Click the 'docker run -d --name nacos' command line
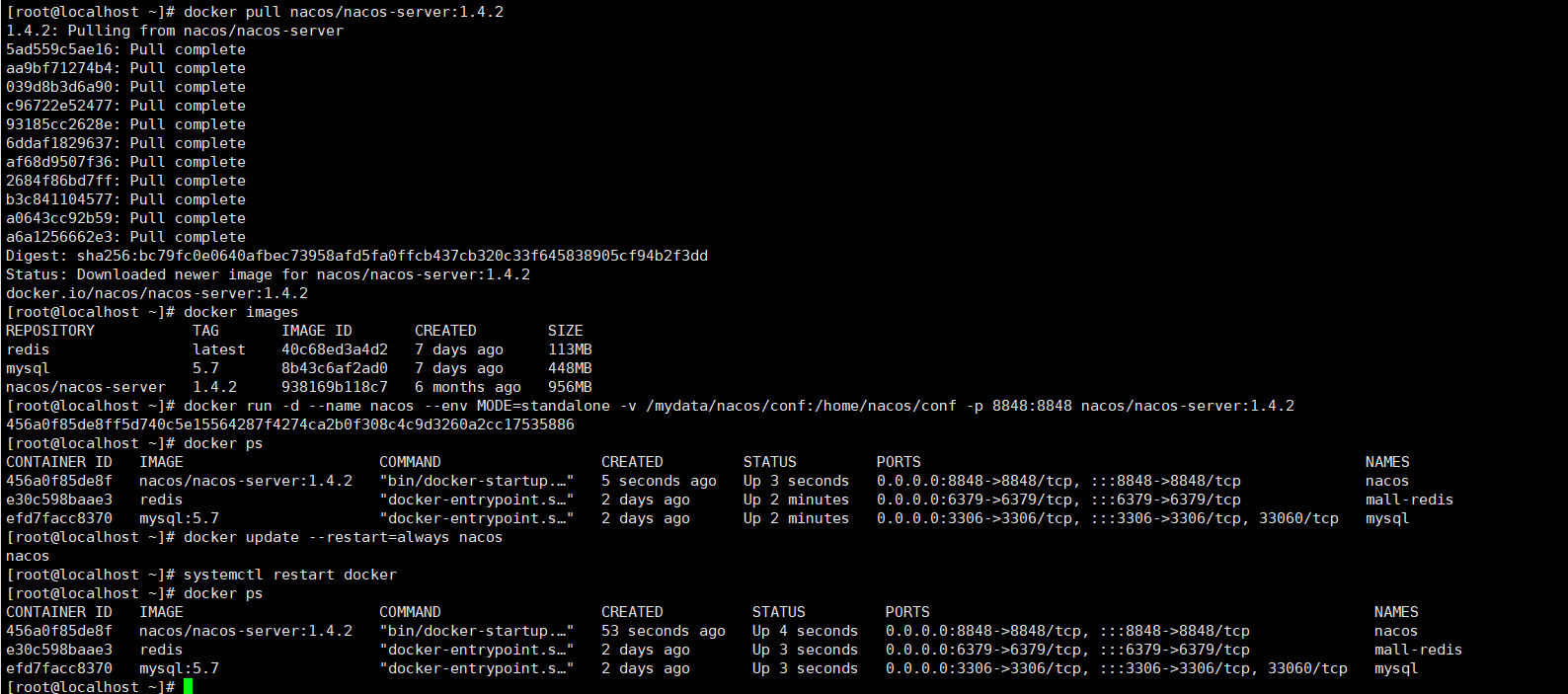Viewport: 1568px width, 694px height. (x=739, y=406)
